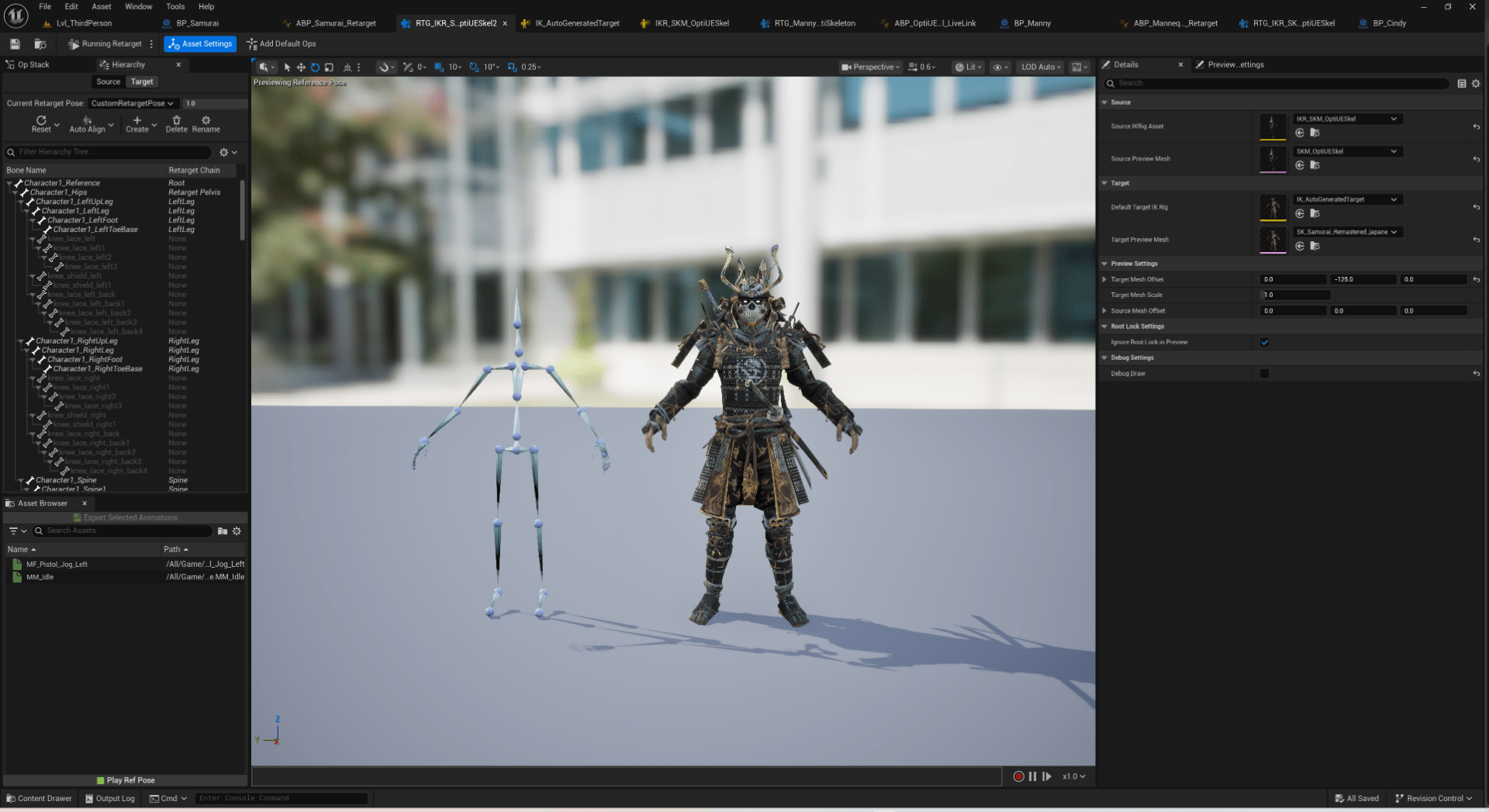The image size is (1489, 812).
Task: Pause the animation playback
Action: (1032, 776)
